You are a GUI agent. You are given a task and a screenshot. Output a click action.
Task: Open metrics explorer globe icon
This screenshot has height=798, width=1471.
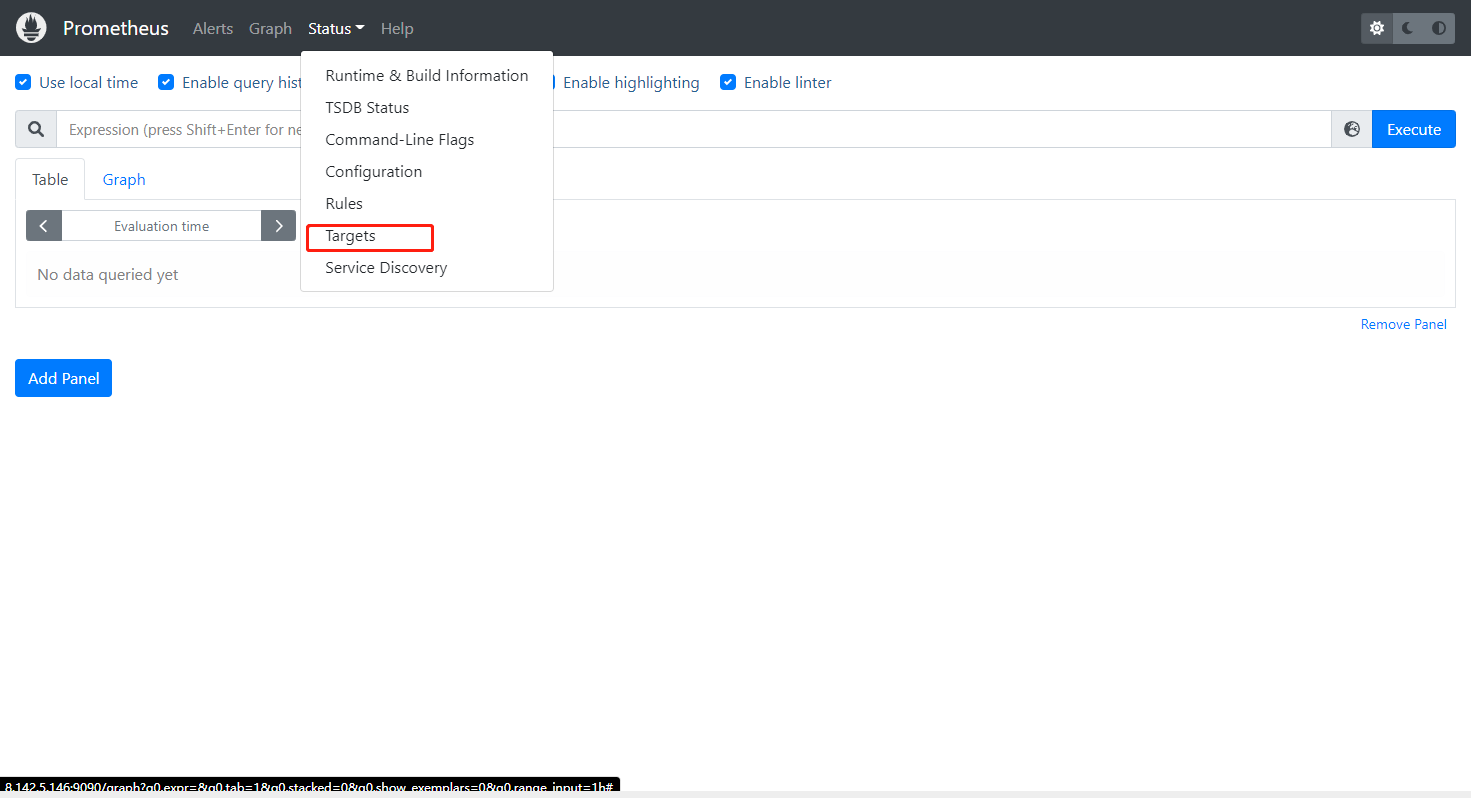tap(1352, 129)
